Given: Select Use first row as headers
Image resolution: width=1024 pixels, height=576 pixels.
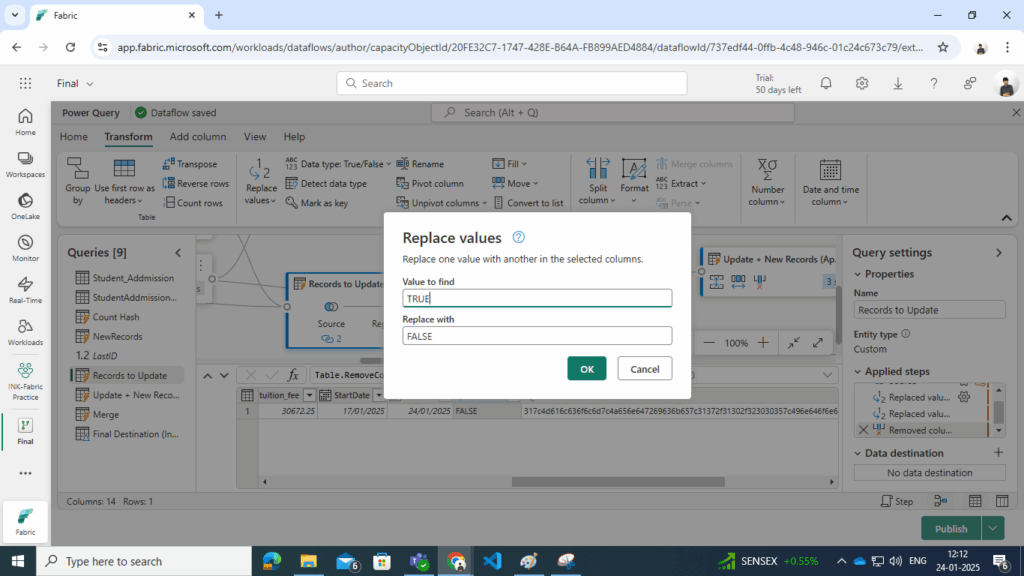Looking at the screenshot, I should [x=124, y=181].
